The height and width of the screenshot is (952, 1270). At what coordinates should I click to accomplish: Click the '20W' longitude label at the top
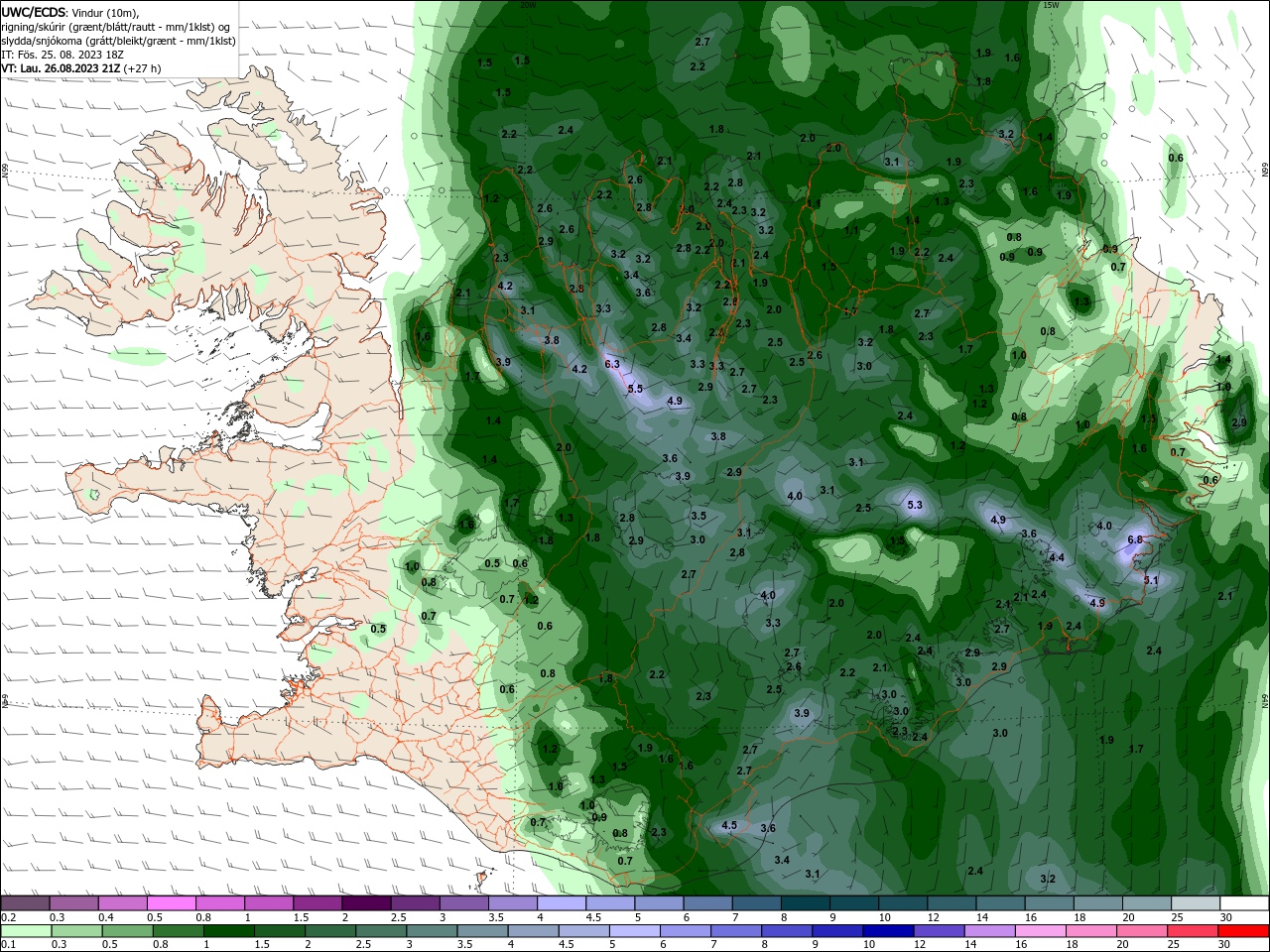[x=527, y=5]
